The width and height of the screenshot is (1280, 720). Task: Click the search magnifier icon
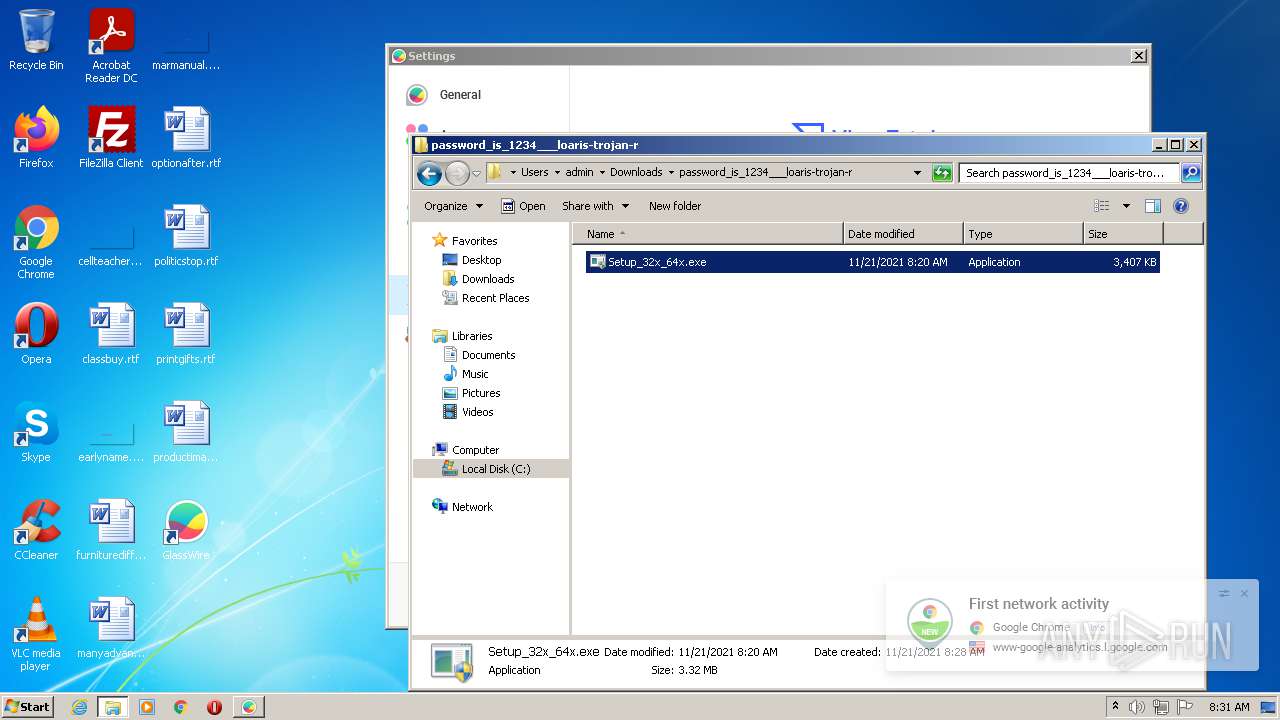pos(1190,173)
